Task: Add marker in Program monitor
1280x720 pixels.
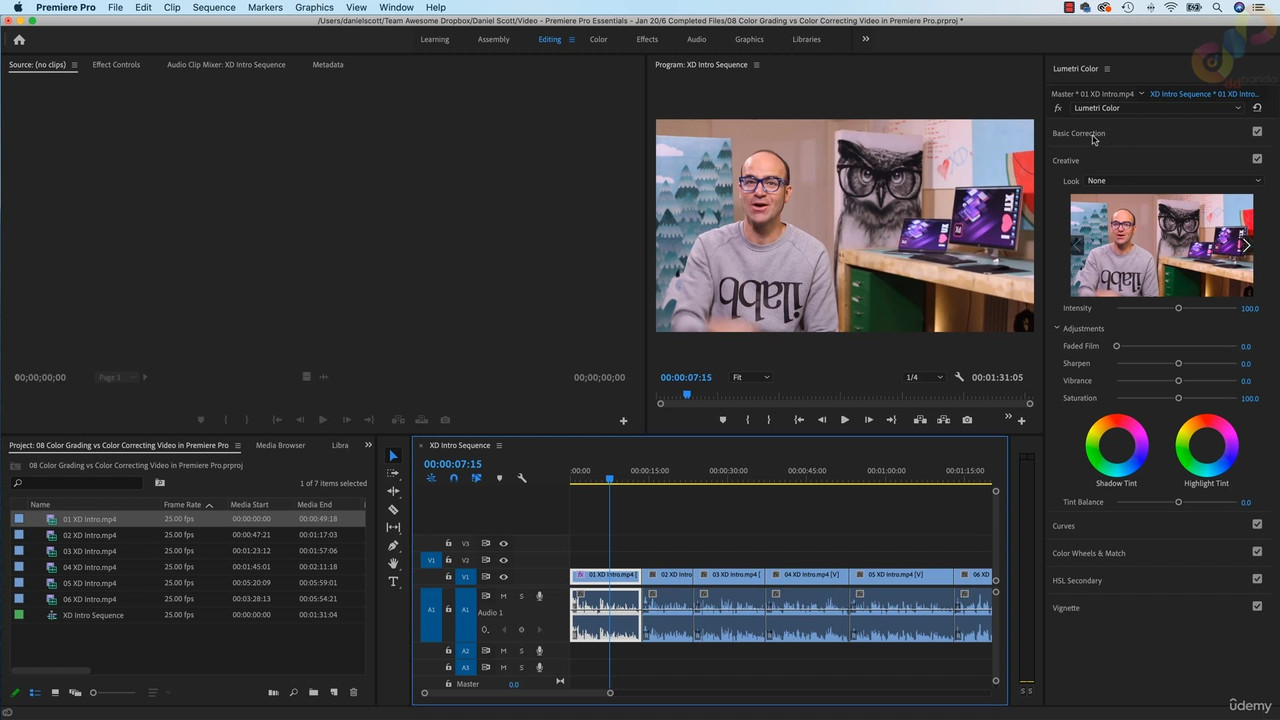Action: 723,420
